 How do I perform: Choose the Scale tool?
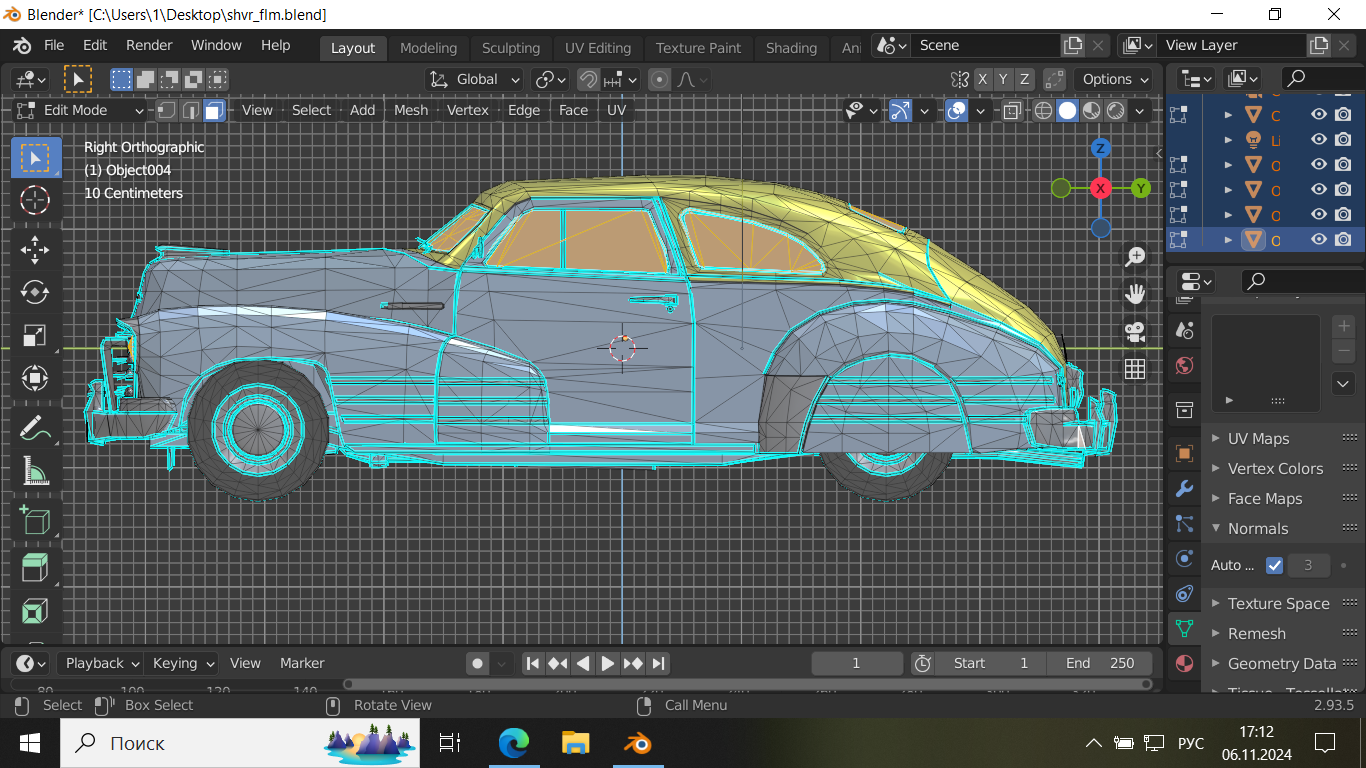click(x=35, y=335)
